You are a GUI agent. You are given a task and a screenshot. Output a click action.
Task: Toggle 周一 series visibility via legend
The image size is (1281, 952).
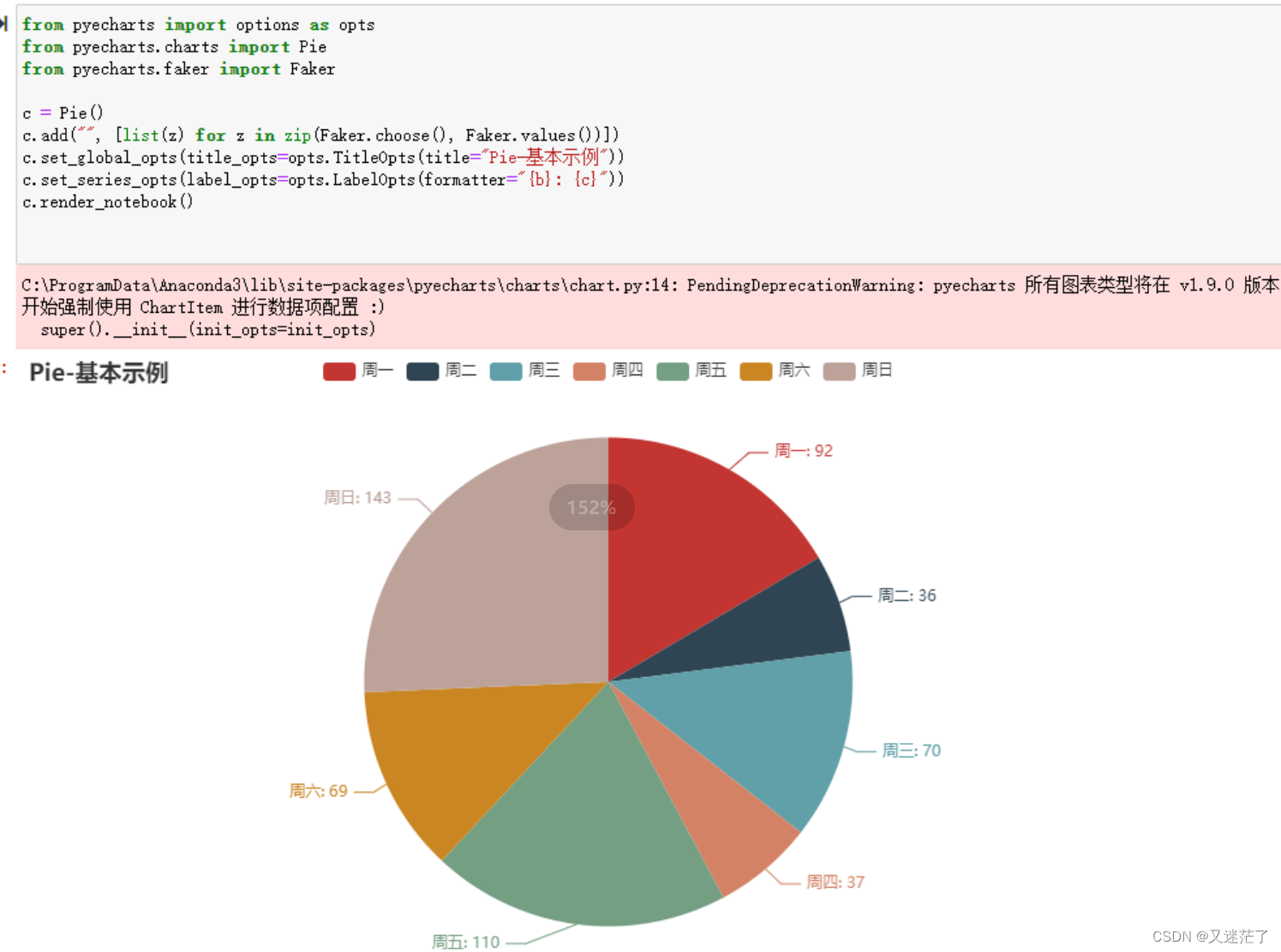point(360,370)
